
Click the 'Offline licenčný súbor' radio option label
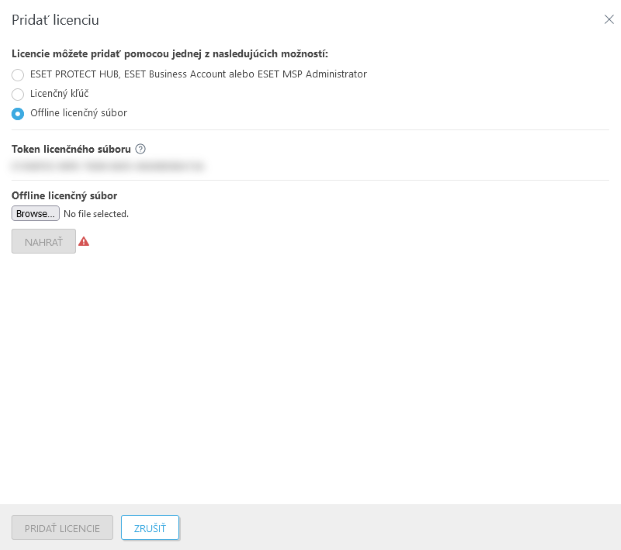(x=79, y=113)
